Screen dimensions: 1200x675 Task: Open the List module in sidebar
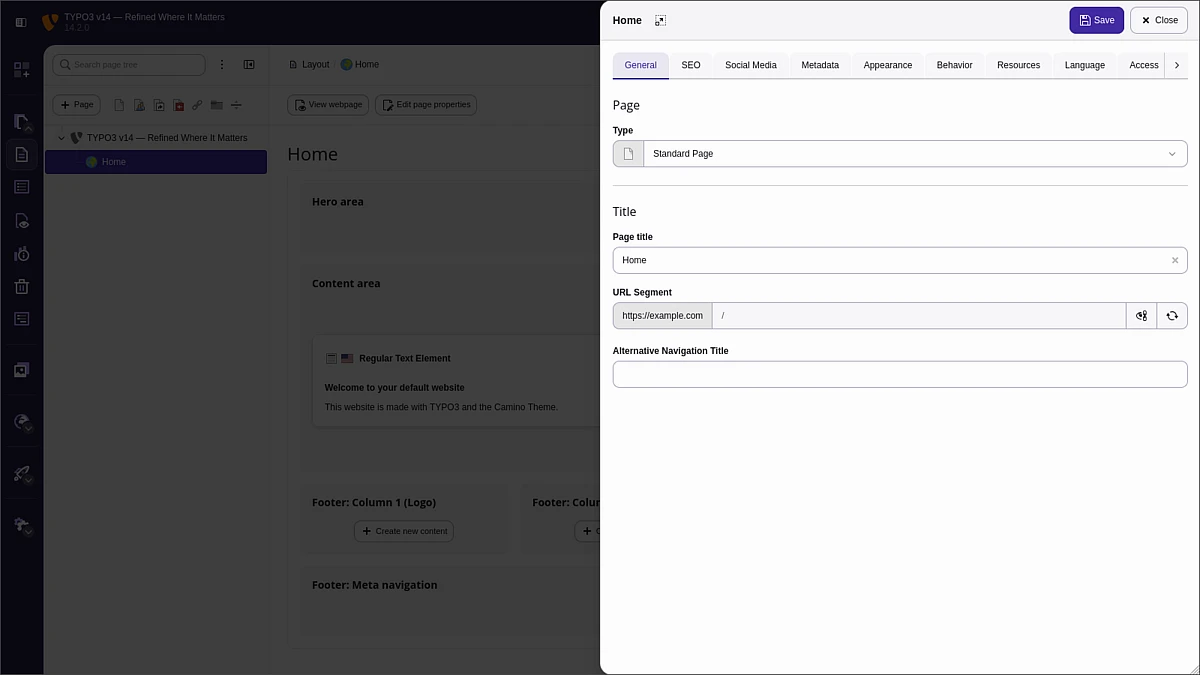click(x=22, y=187)
